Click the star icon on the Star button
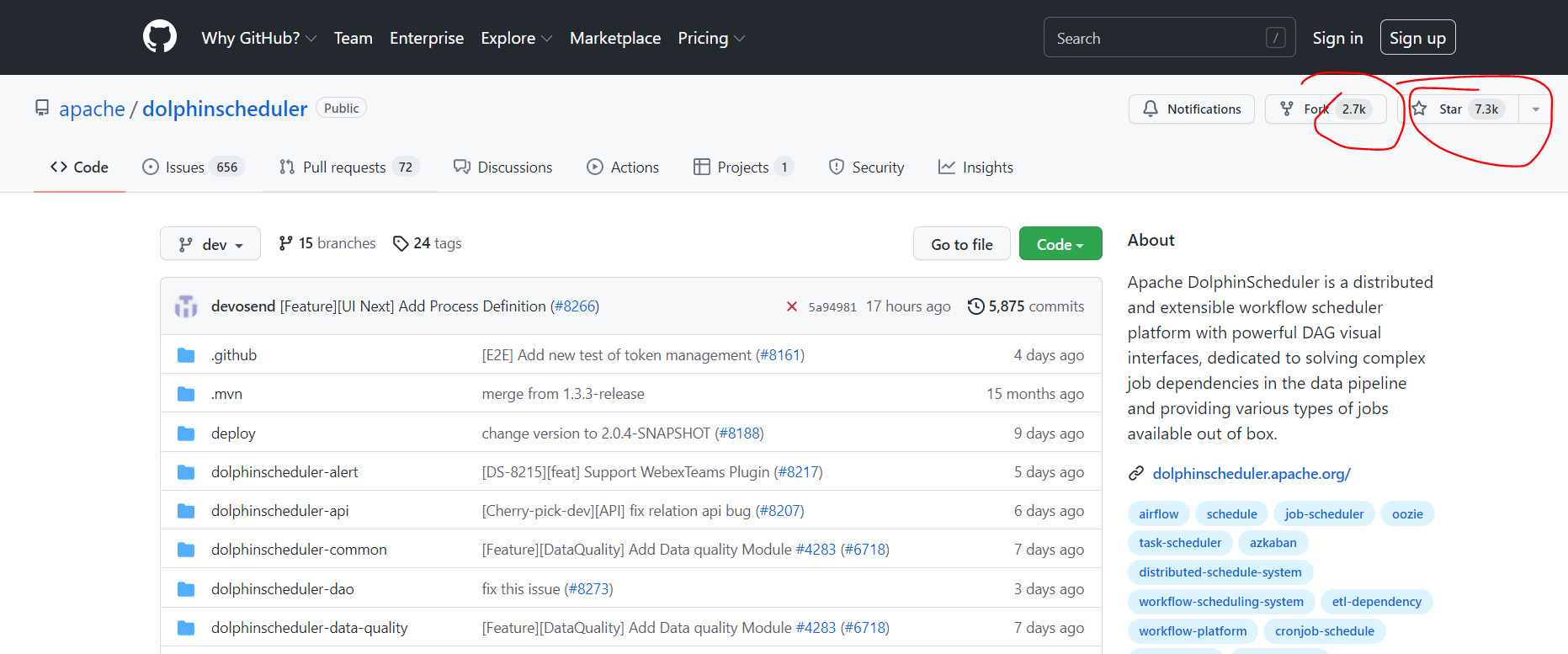Image resolution: width=1568 pixels, height=654 pixels. point(1420,109)
